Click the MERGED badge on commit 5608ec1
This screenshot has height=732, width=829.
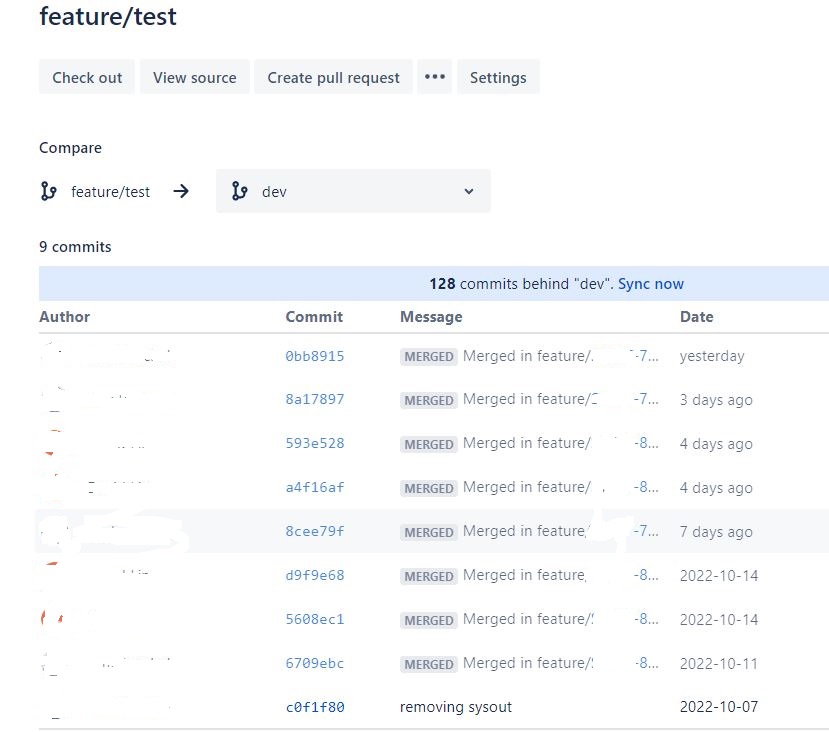(x=429, y=620)
